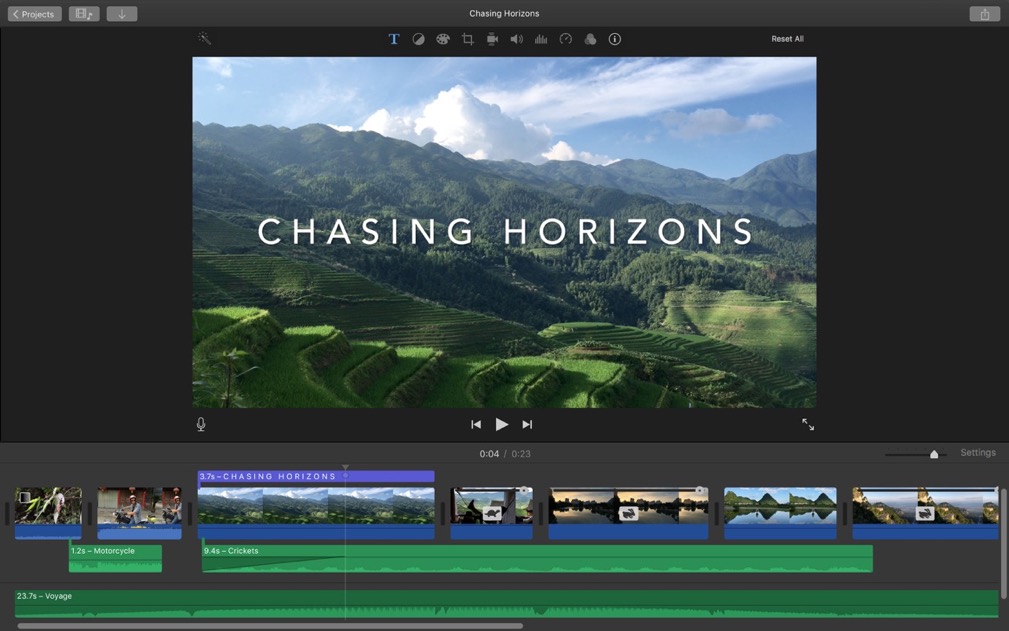Open the clip Volume controls
This screenshot has width=1009, height=631.
tap(516, 39)
